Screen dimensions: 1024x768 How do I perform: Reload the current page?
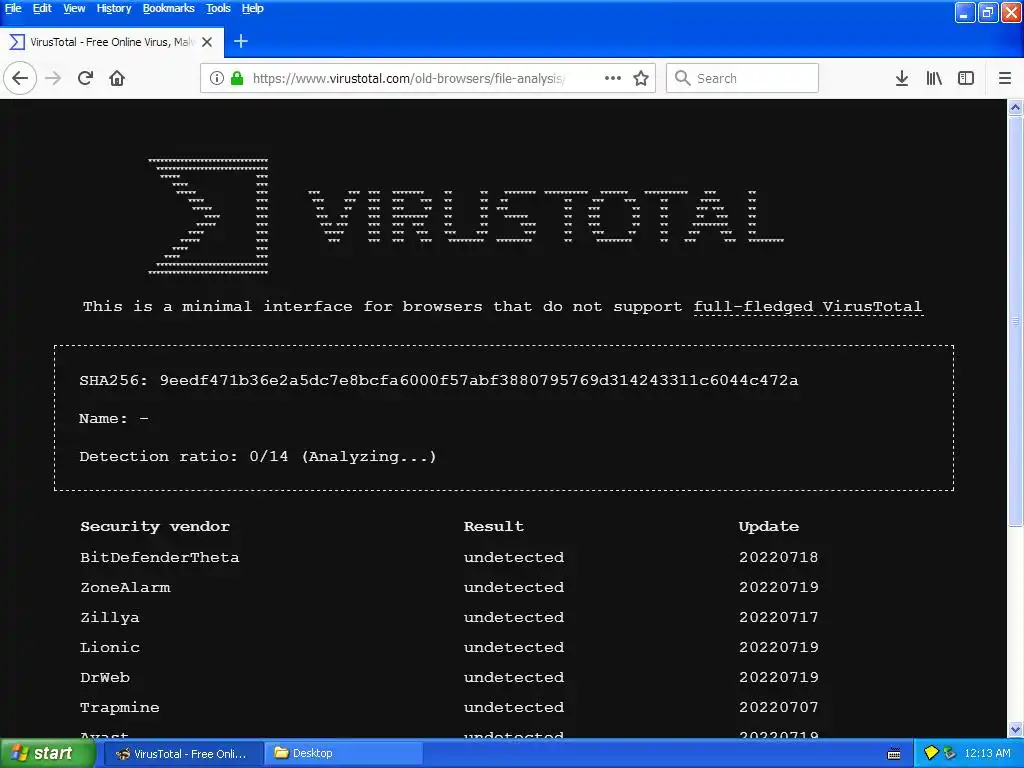85,78
